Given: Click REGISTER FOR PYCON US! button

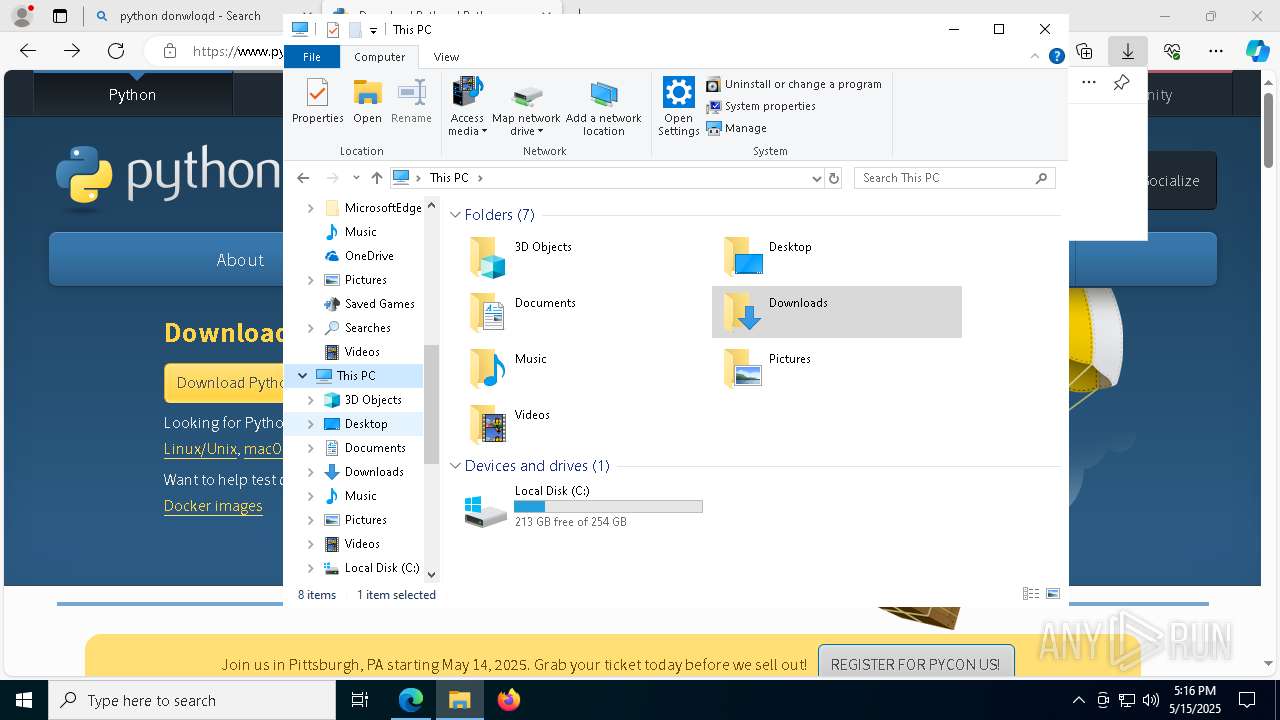Looking at the screenshot, I should point(915,664).
